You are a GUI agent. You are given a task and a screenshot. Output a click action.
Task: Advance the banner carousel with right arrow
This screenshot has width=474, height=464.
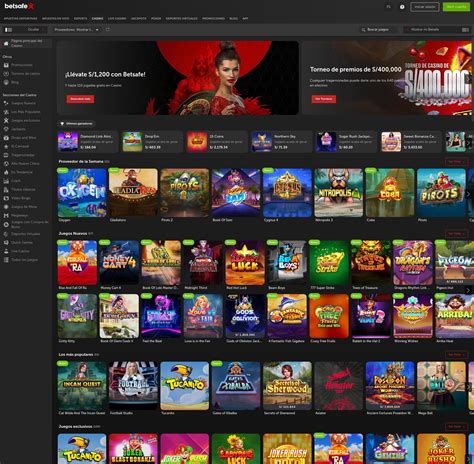468,79
